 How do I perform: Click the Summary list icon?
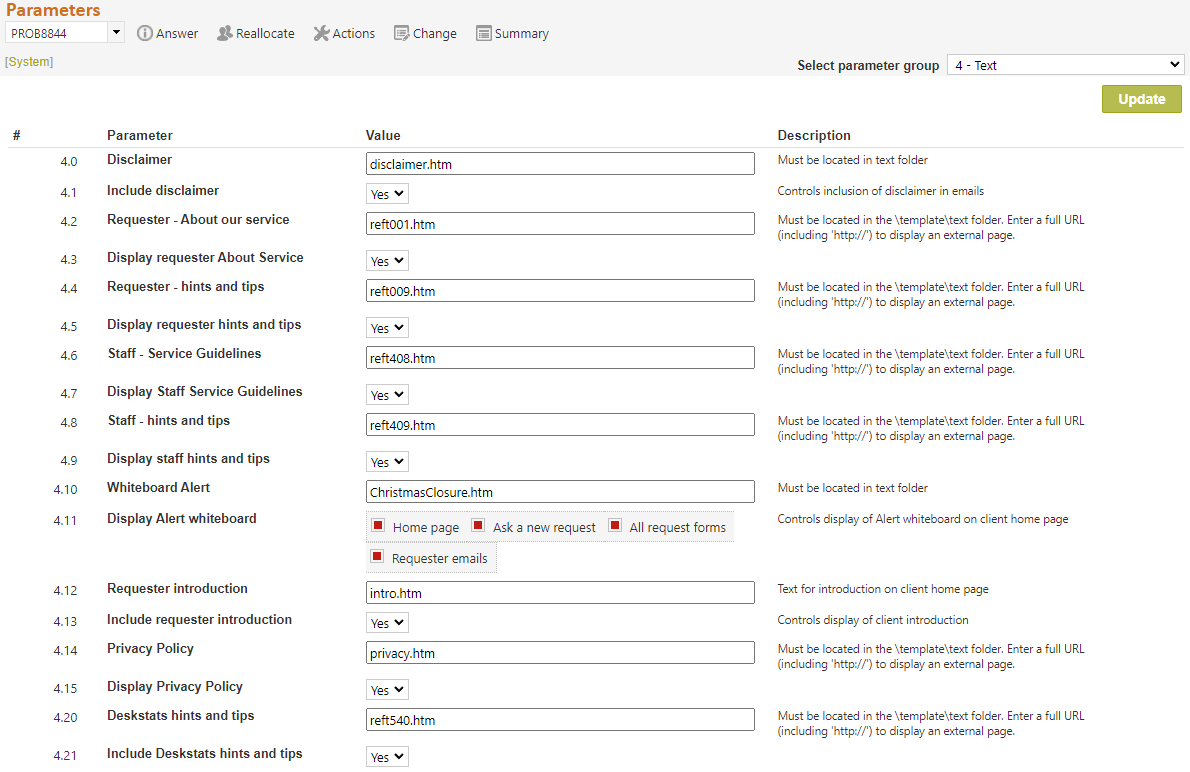483,33
